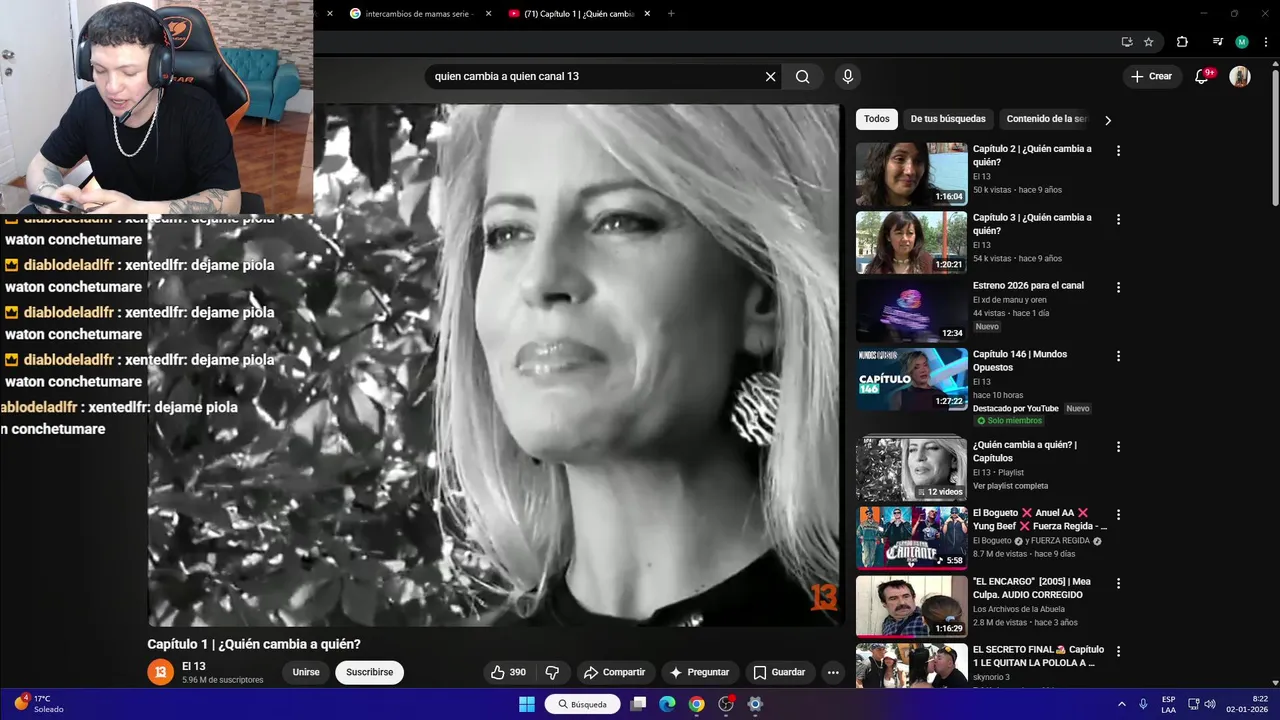Dislike the video with thumbs down
The image size is (1280, 720).
click(552, 672)
